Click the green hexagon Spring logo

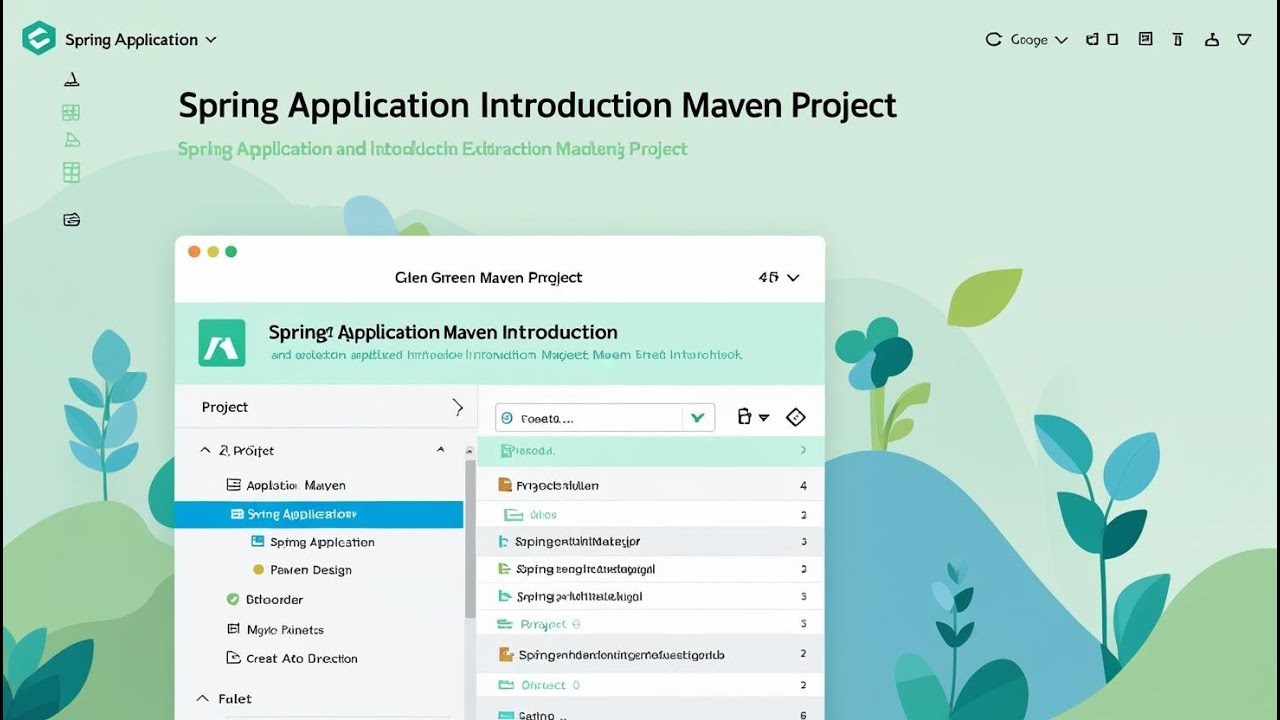[39, 39]
